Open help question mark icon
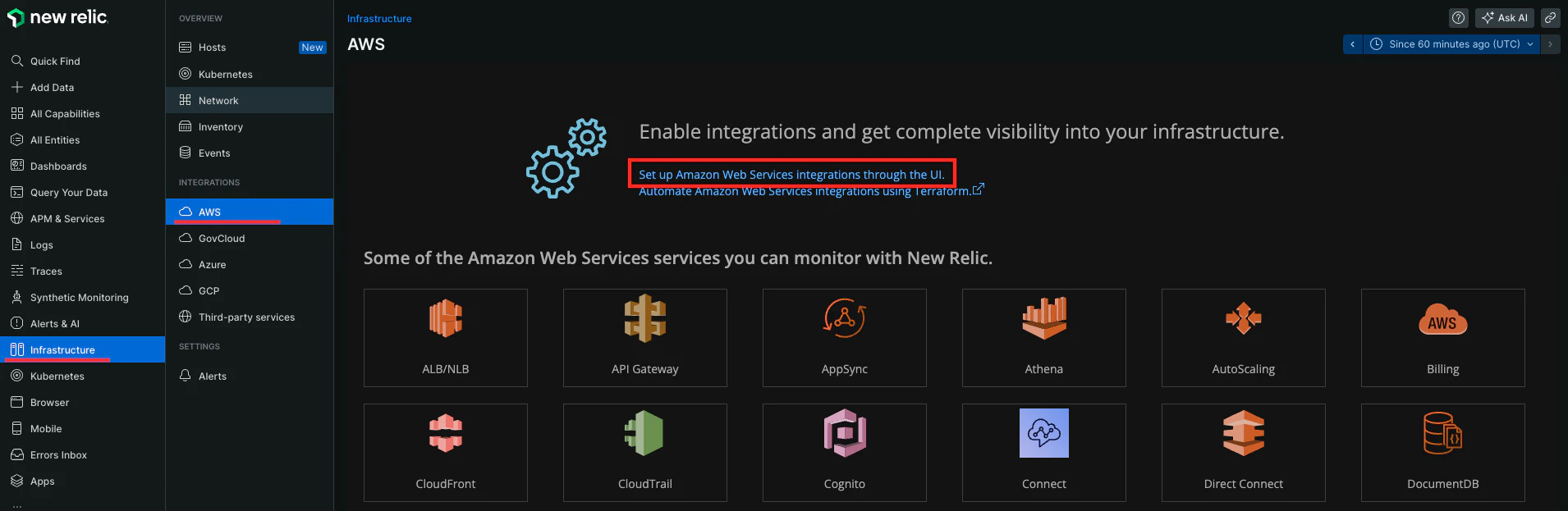The width and height of the screenshot is (1568, 511). (1458, 18)
